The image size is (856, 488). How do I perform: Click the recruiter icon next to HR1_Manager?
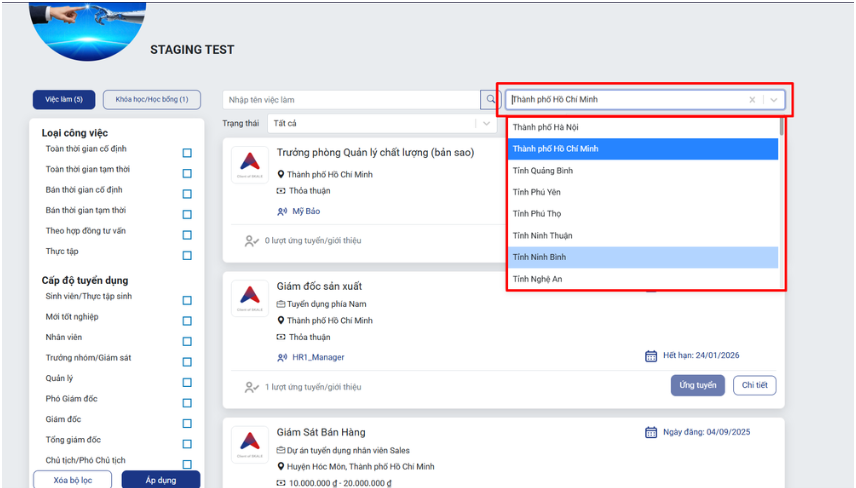(282, 357)
